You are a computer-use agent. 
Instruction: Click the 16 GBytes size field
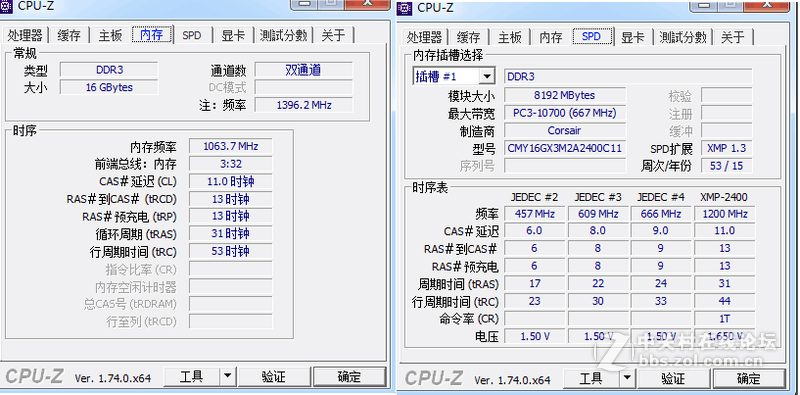pyautogui.click(x=109, y=87)
